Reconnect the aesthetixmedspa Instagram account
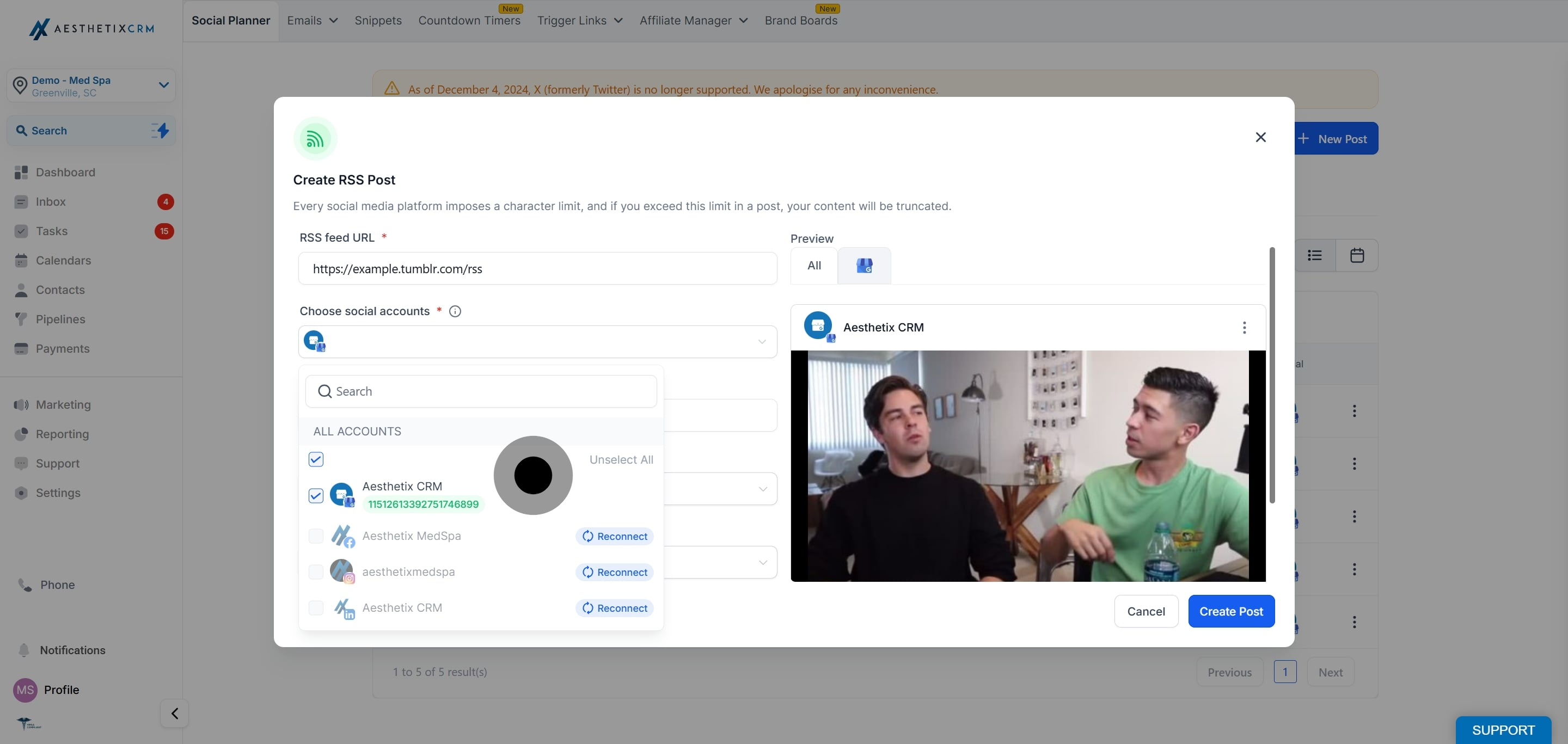 pyautogui.click(x=615, y=573)
